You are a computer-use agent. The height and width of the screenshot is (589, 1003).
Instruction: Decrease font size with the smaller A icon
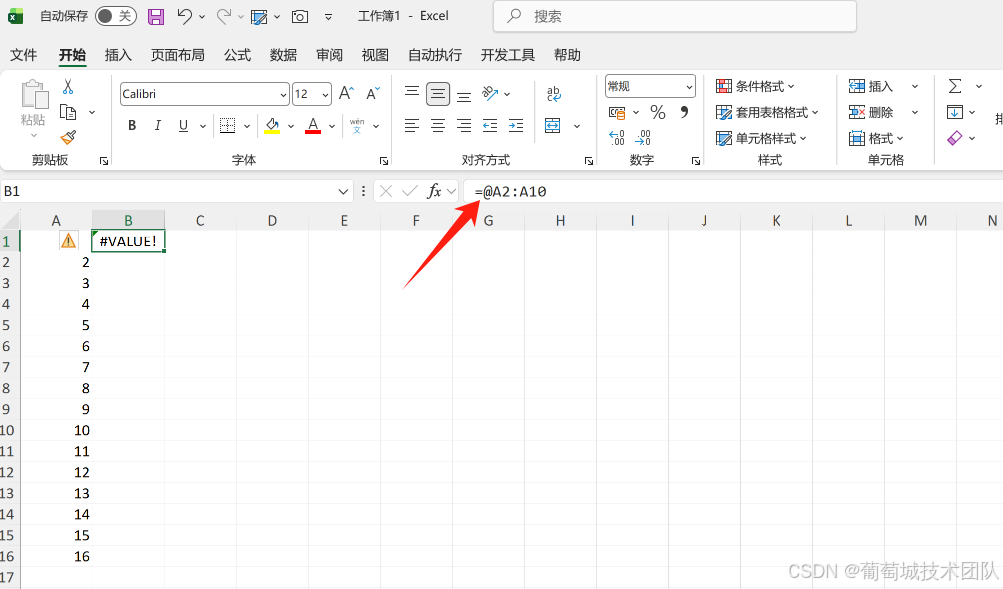(373, 93)
